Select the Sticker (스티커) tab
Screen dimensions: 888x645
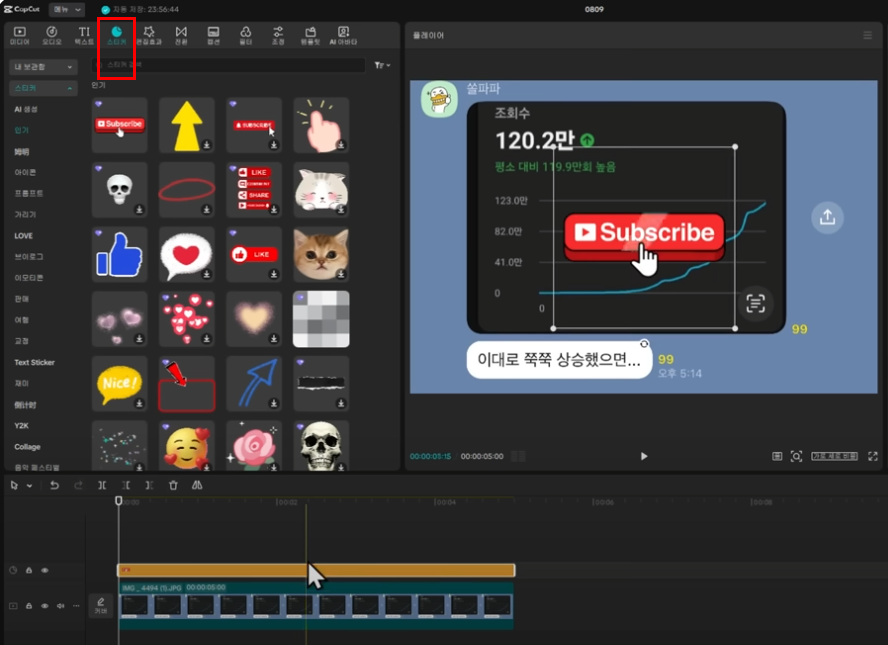pos(116,35)
